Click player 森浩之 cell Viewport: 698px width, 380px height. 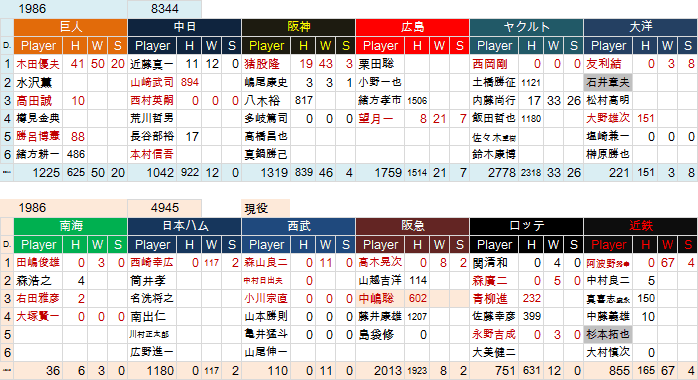tap(38, 281)
